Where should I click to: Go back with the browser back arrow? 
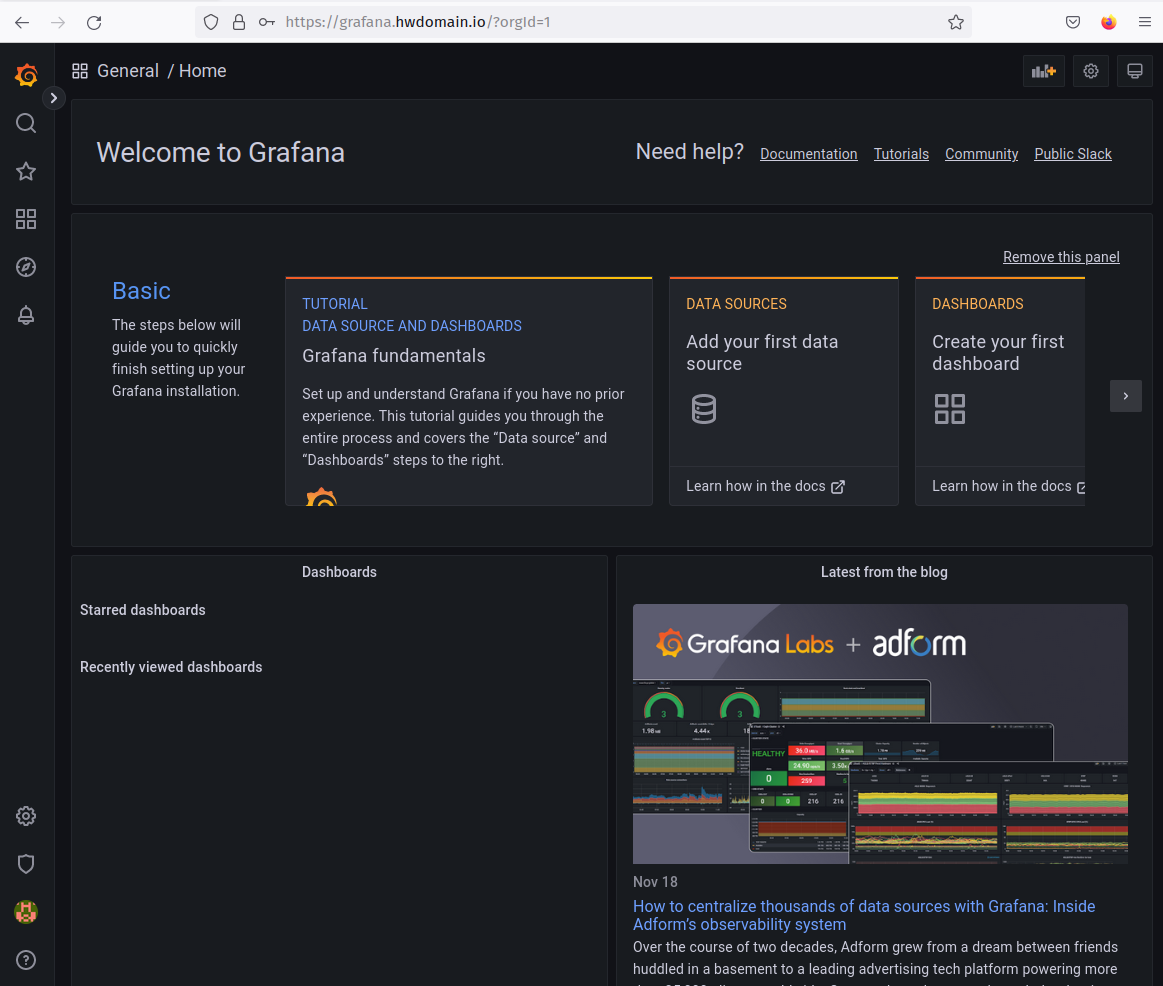(22, 22)
